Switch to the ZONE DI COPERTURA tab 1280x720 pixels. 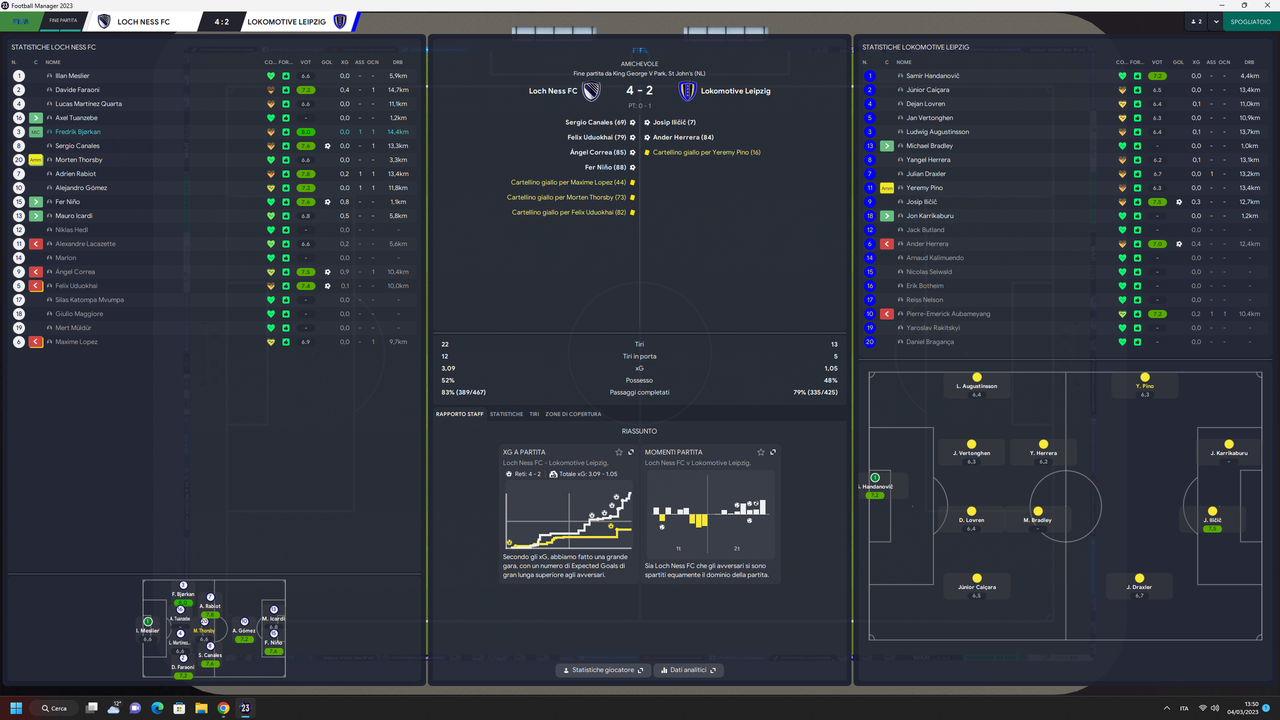[574, 414]
